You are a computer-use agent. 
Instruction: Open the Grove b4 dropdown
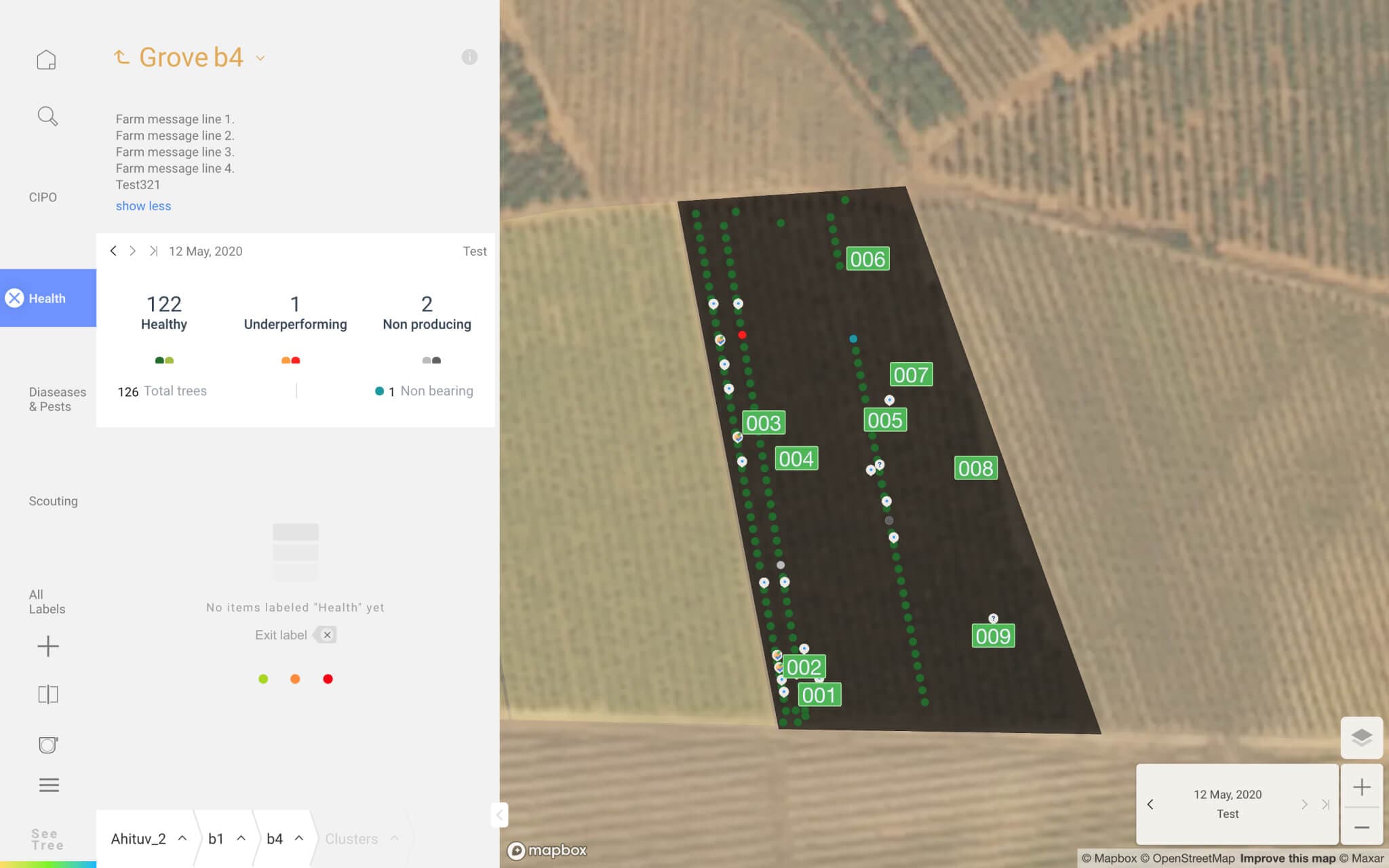pyautogui.click(x=260, y=58)
